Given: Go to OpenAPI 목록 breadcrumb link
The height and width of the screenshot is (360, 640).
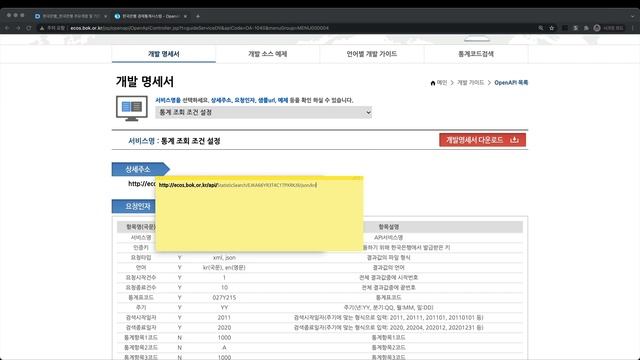Looking at the screenshot, I should click(511, 83).
